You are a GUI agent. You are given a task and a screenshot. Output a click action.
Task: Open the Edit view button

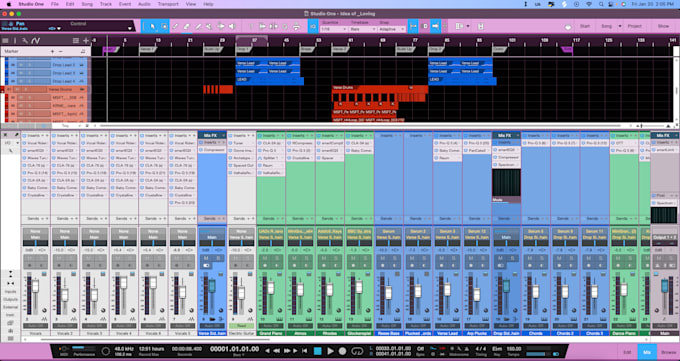click(627, 352)
